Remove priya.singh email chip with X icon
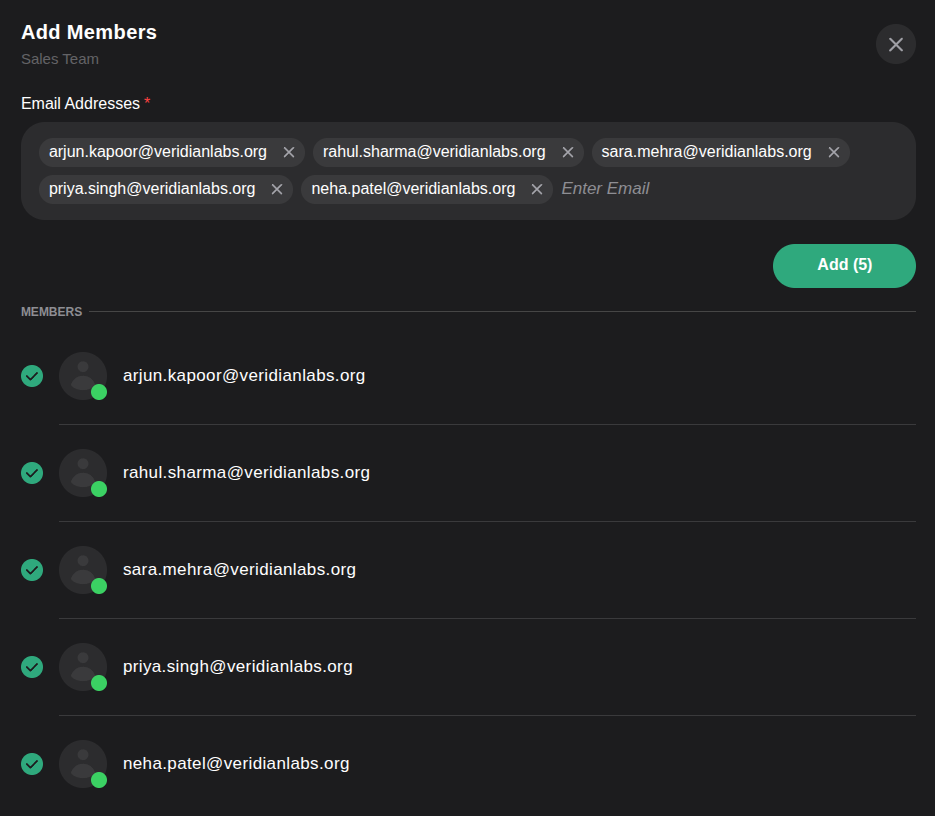This screenshot has height=816, width=935. point(277,189)
